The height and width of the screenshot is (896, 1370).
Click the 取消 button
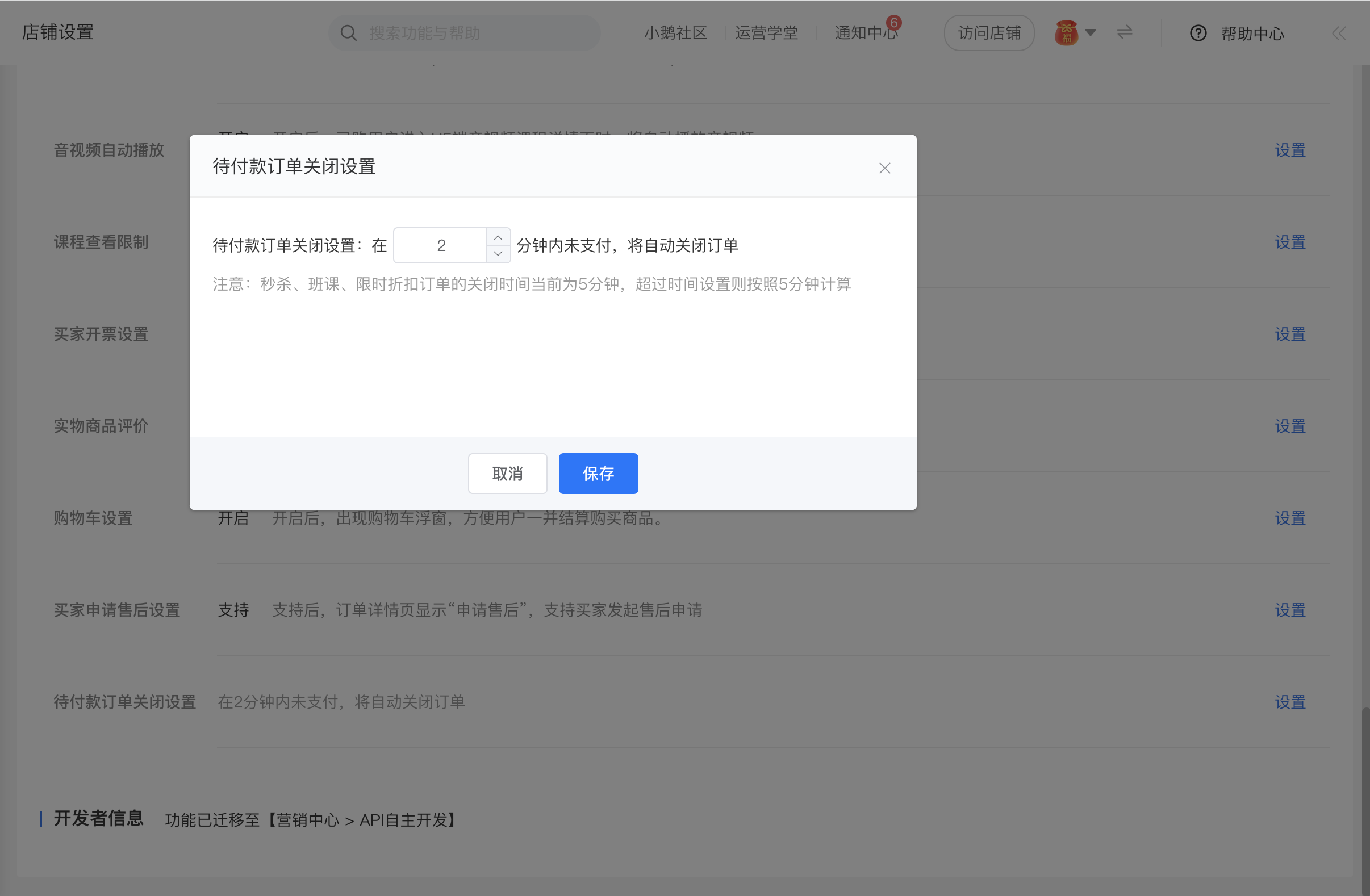[x=507, y=473]
